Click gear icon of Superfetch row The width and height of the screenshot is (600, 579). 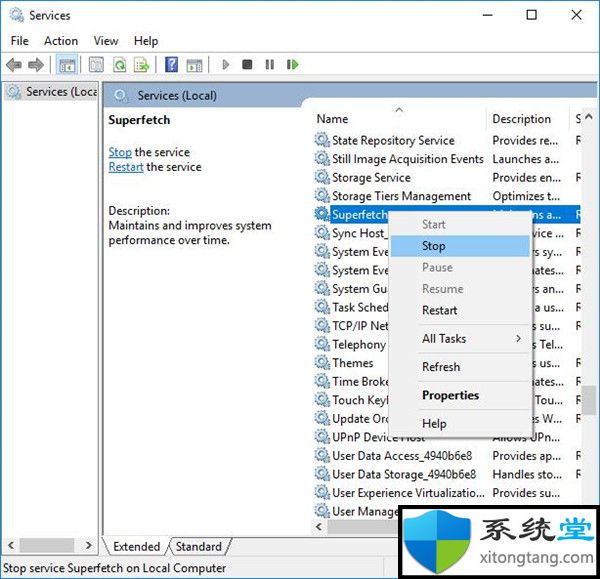pyautogui.click(x=322, y=214)
